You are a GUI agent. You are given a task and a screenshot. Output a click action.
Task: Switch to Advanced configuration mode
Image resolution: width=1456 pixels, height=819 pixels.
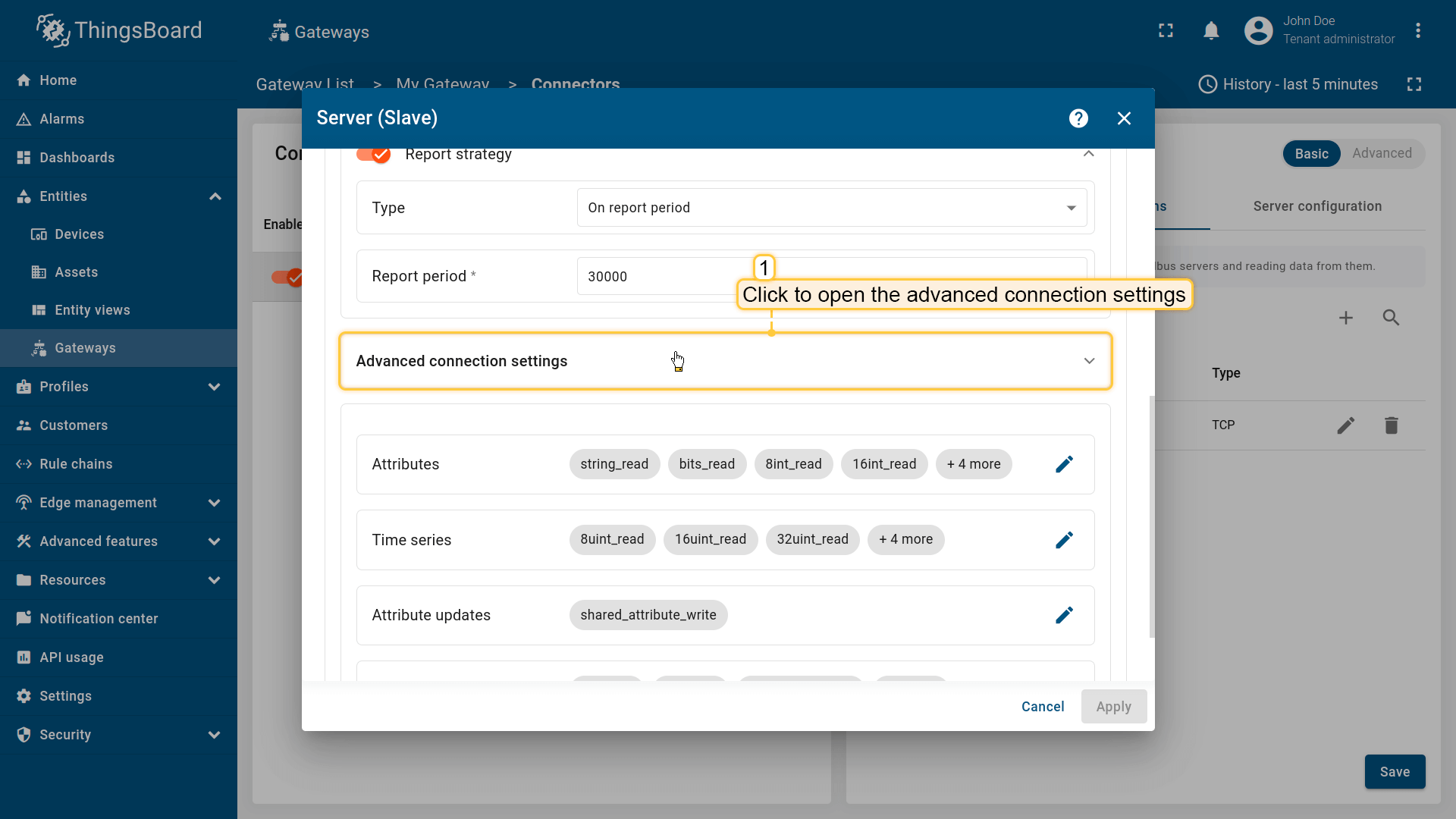(x=1382, y=153)
